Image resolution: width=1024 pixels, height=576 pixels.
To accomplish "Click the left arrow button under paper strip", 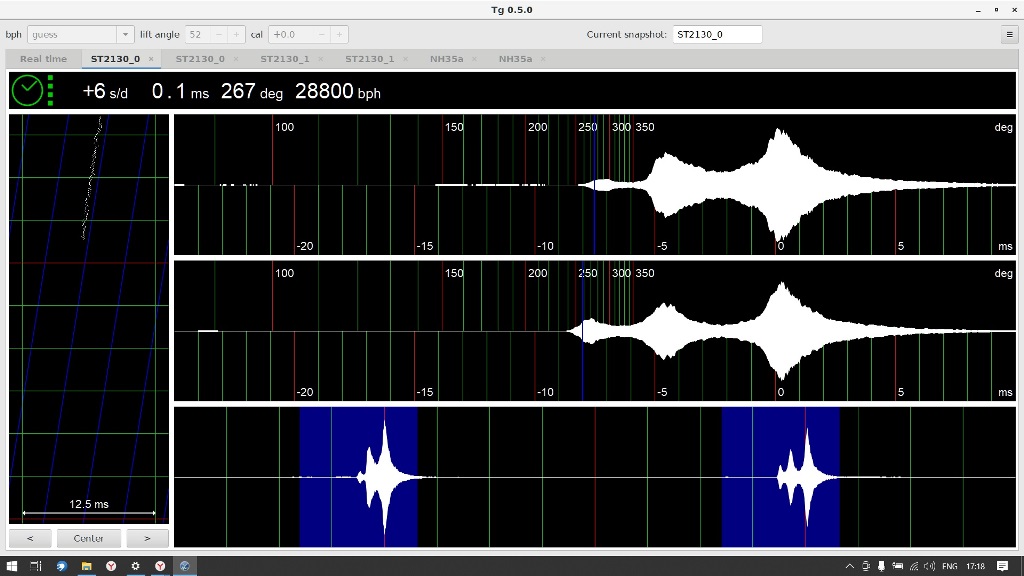I will (31, 538).
